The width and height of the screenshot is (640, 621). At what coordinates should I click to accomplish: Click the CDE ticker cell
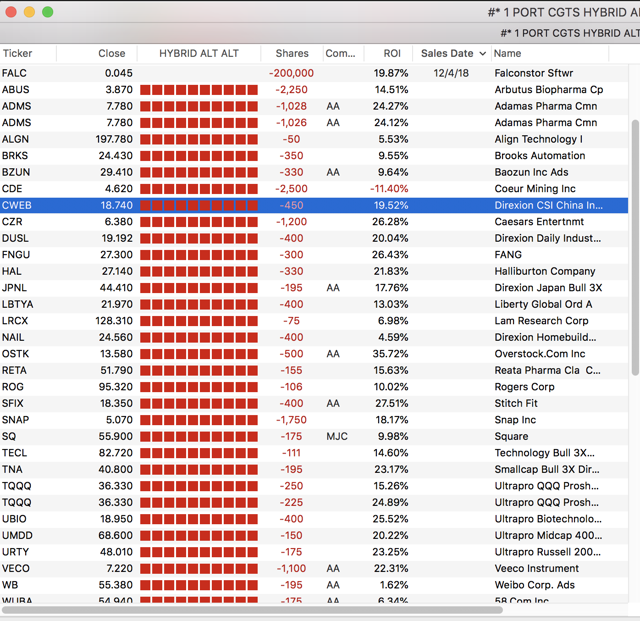click(x=12, y=189)
